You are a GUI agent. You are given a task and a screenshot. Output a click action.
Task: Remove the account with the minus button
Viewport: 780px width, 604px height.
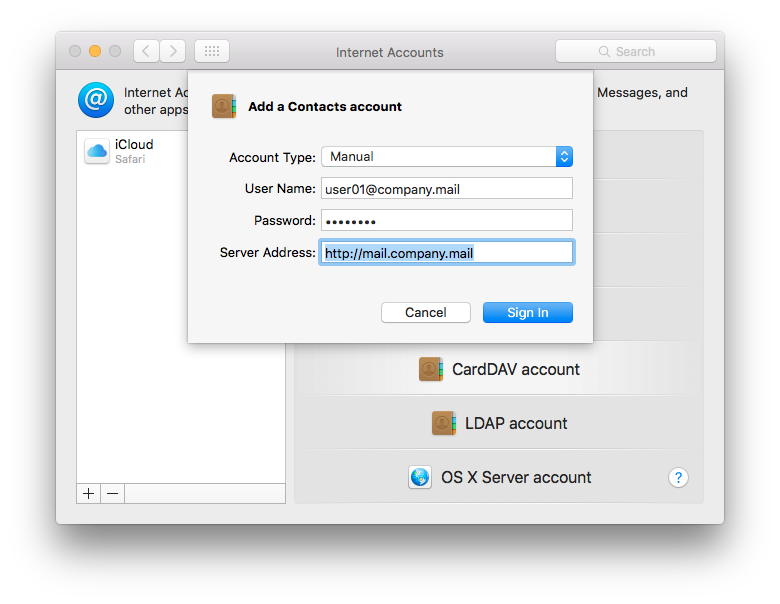(x=112, y=493)
